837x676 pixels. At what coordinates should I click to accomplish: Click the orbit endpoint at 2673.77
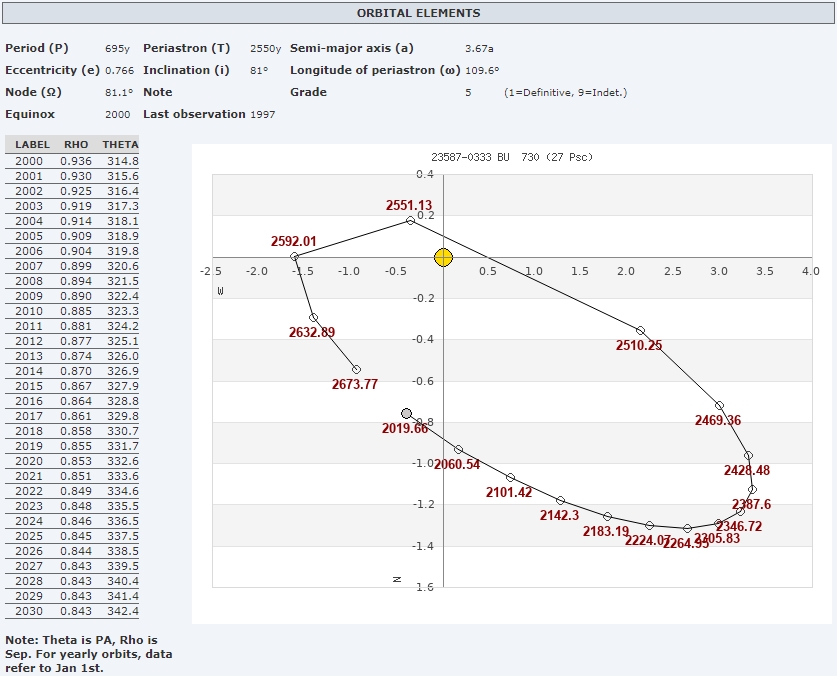(x=356, y=369)
